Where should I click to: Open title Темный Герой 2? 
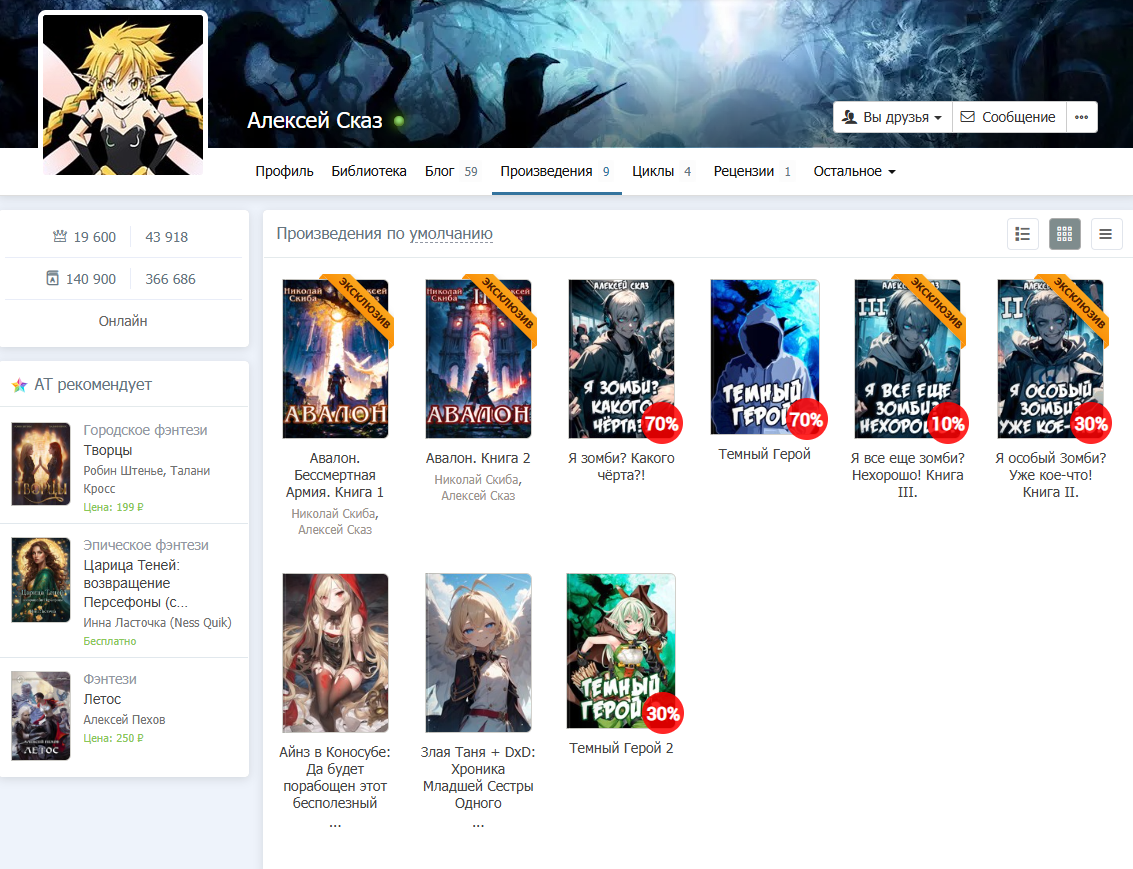(x=621, y=748)
